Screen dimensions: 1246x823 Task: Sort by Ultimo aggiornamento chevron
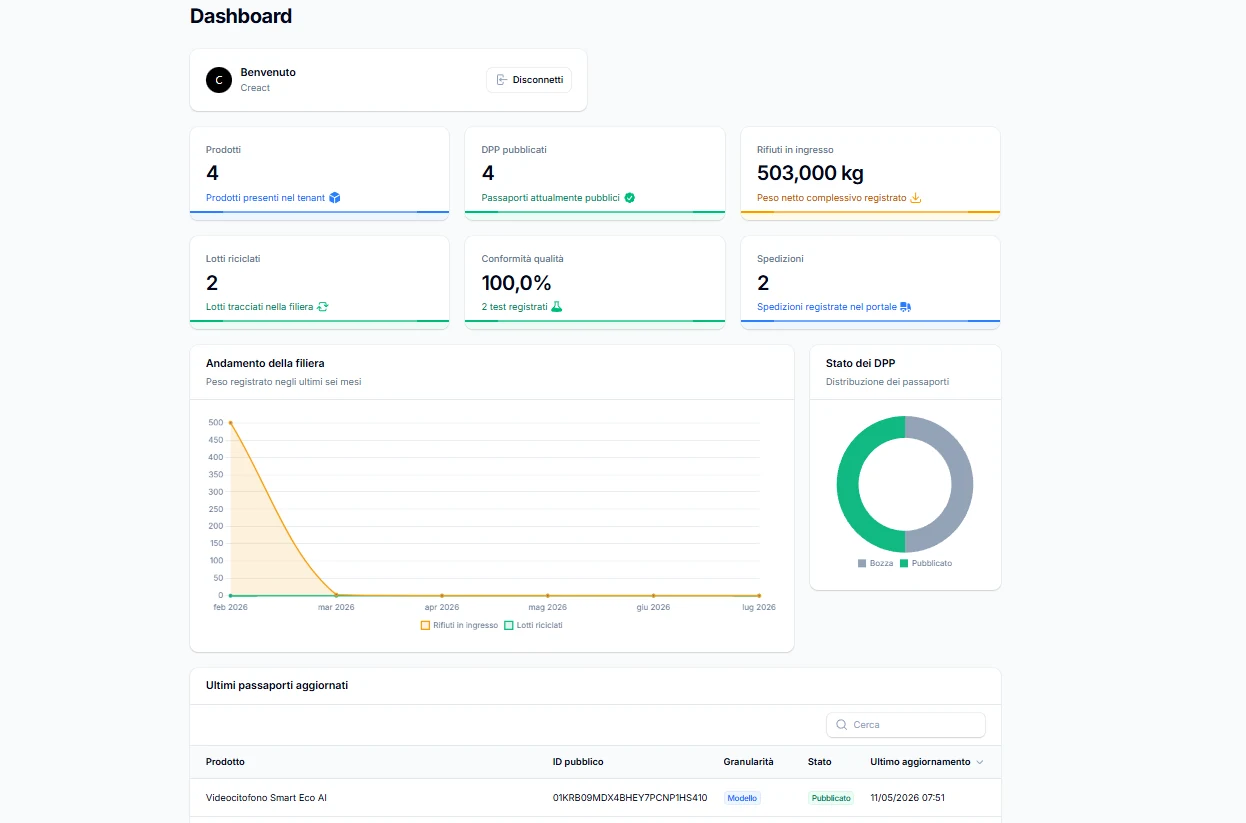coord(980,762)
